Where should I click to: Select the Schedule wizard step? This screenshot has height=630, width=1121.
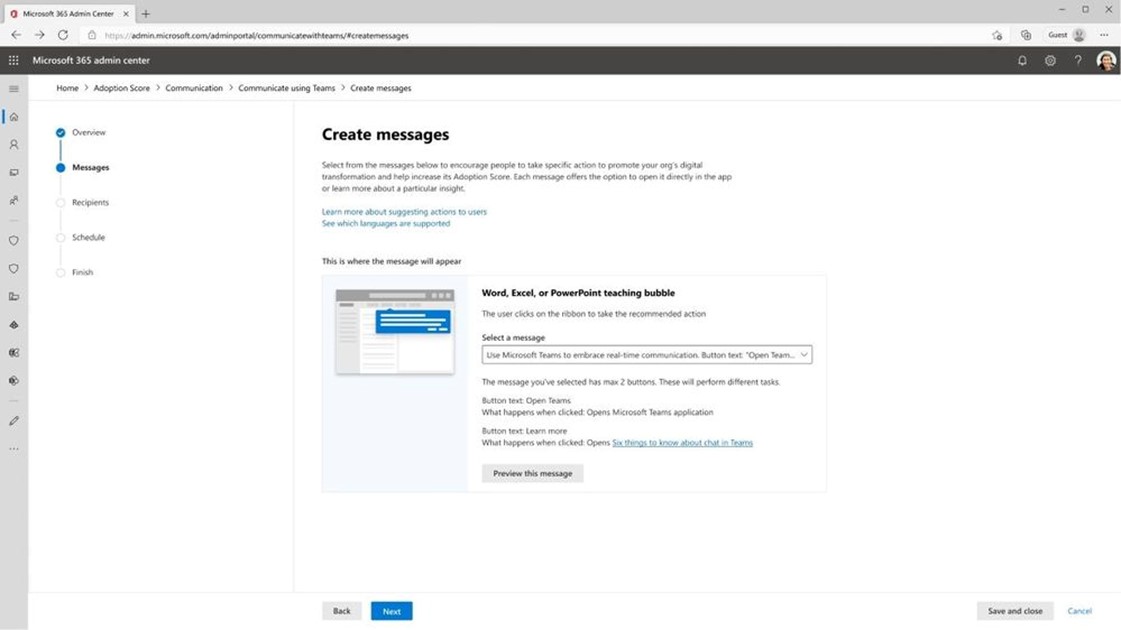point(88,237)
